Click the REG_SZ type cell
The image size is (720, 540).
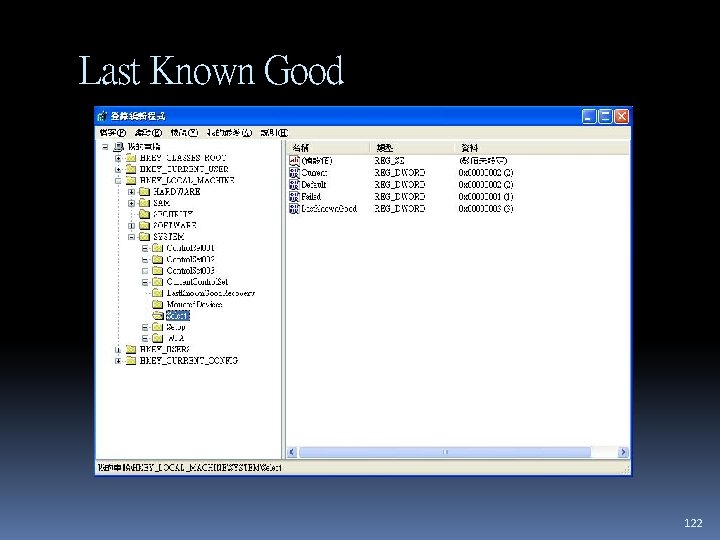click(x=389, y=161)
